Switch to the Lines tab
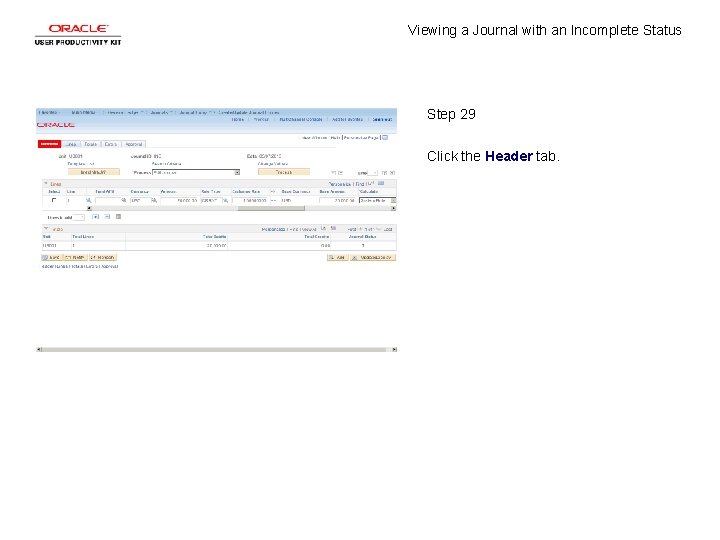Image resolution: width=720 pixels, height=540 pixels. point(71,144)
